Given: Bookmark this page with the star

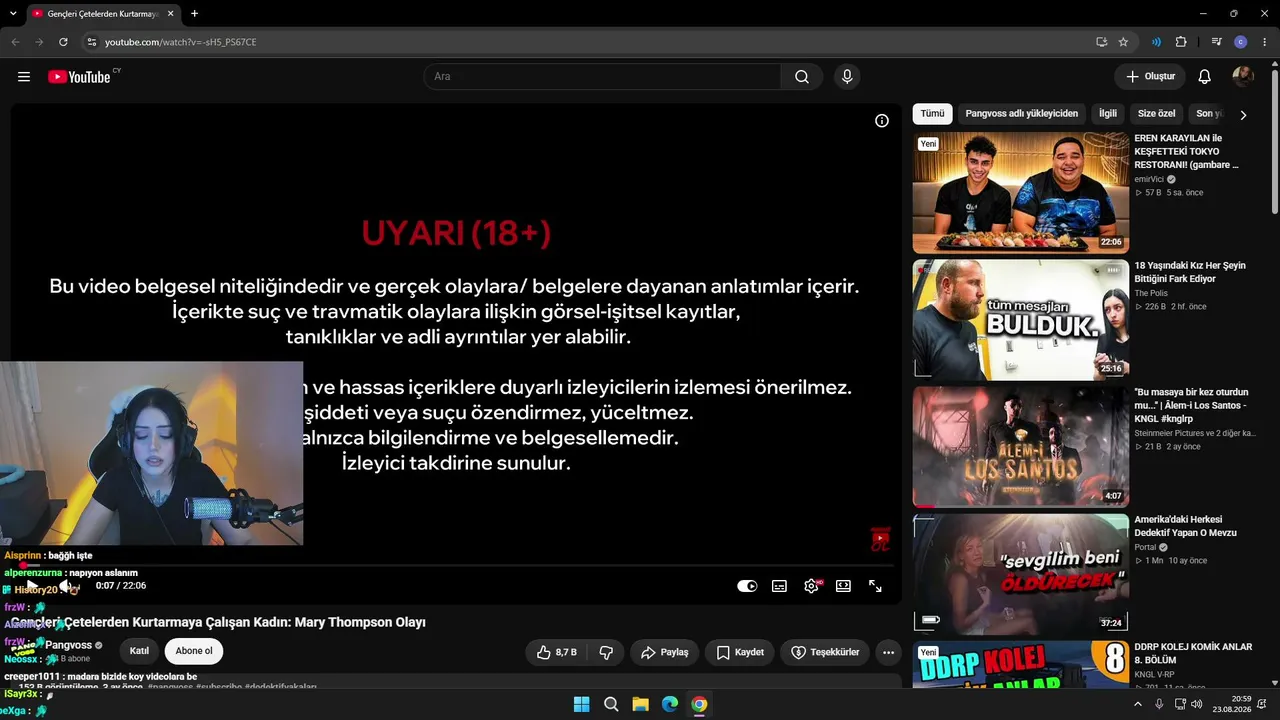Looking at the screenshot, I should click(x=1123, y=42).
